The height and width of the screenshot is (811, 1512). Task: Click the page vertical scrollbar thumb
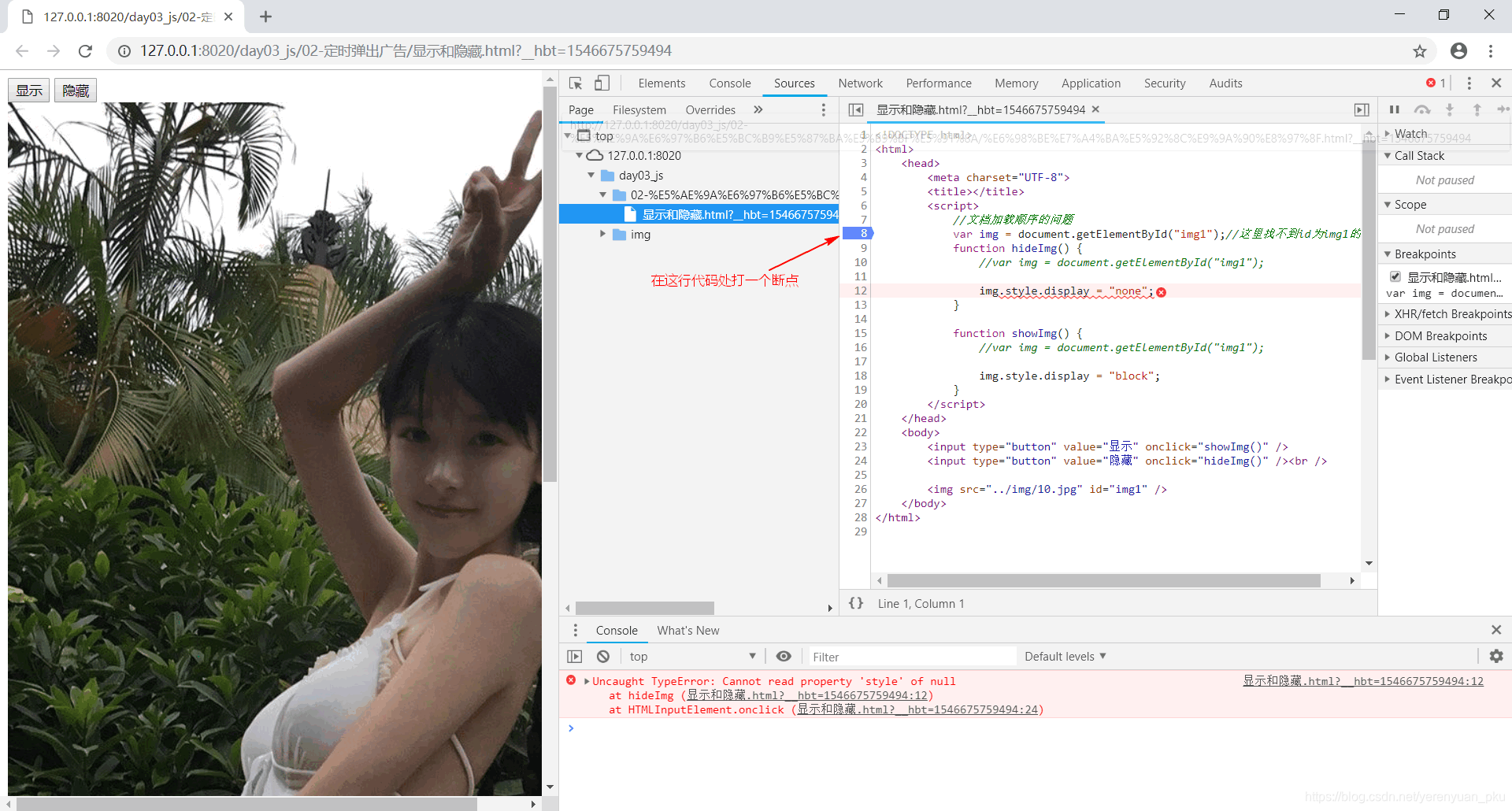pos(550,283)
